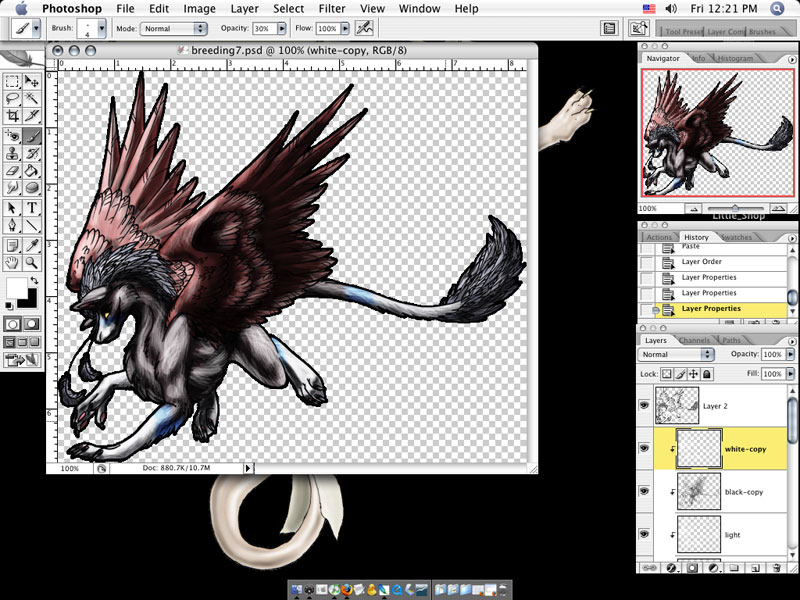The image size is (800, 600).
Task: Hide the black-copy layer
Action: [x=644, y=491]
